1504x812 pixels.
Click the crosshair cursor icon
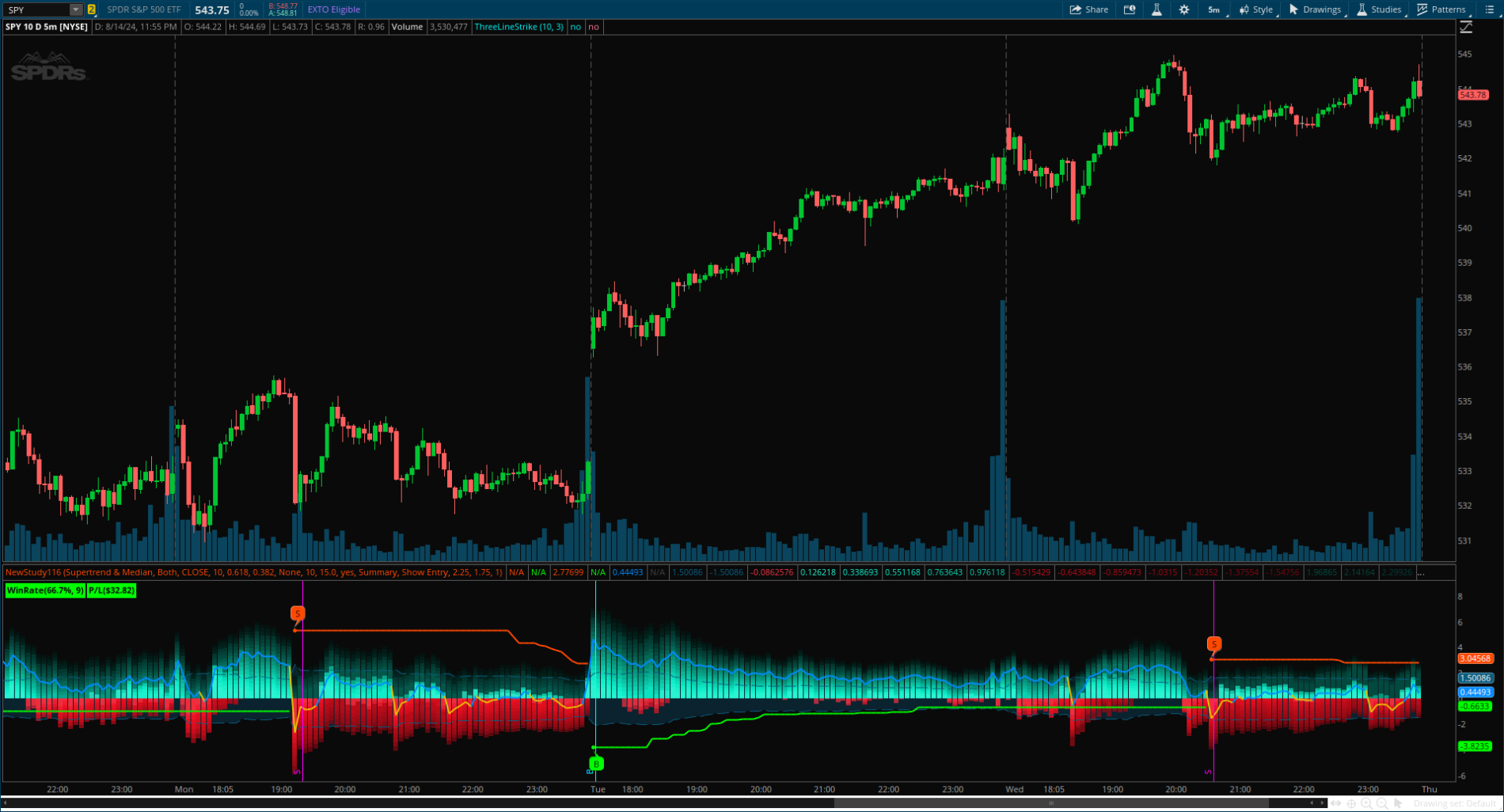(1352, 803)
